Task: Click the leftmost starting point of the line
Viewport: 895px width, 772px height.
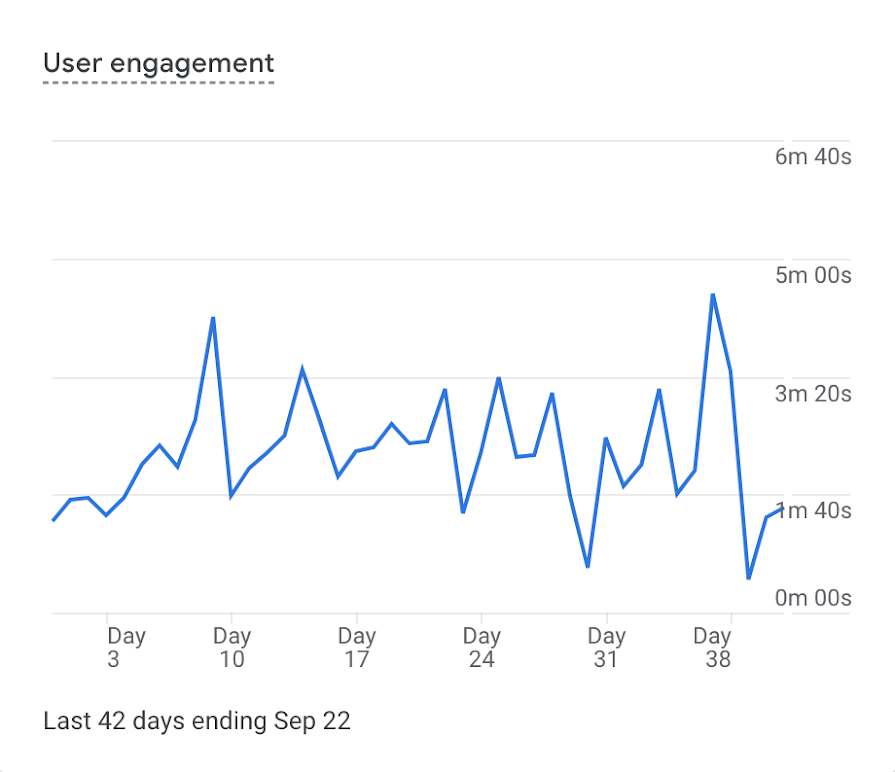Action: (x=53, y=520)
